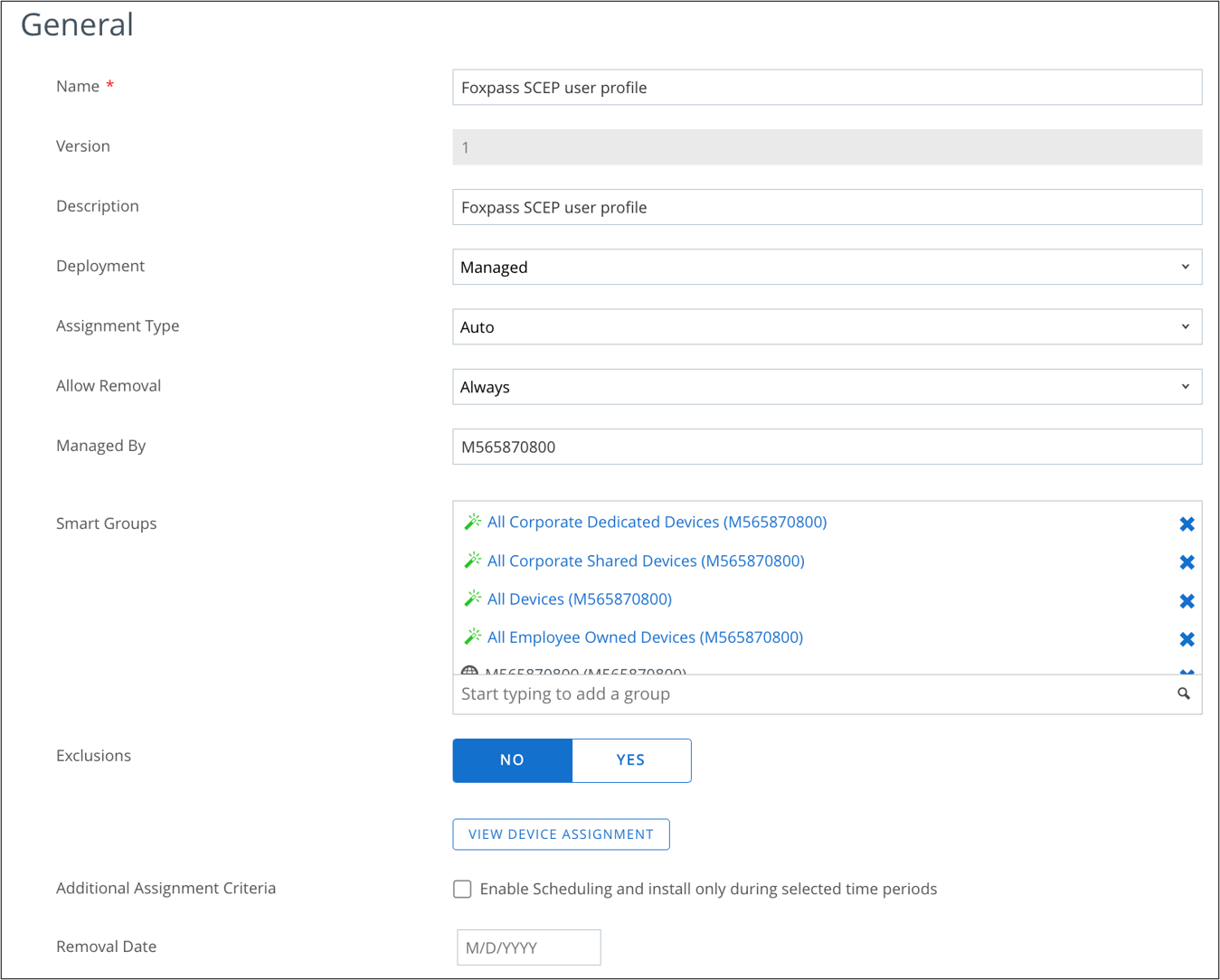
Task: Click the Removal Date field
Action: tap(528, 947)
